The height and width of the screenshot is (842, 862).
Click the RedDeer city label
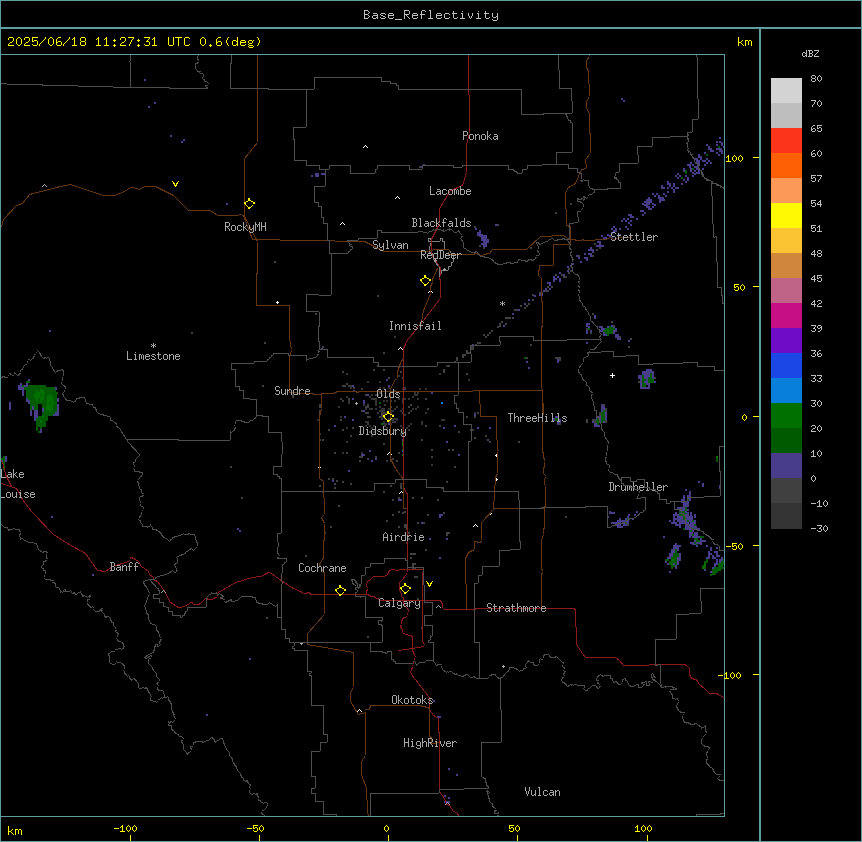pos(440,255)
